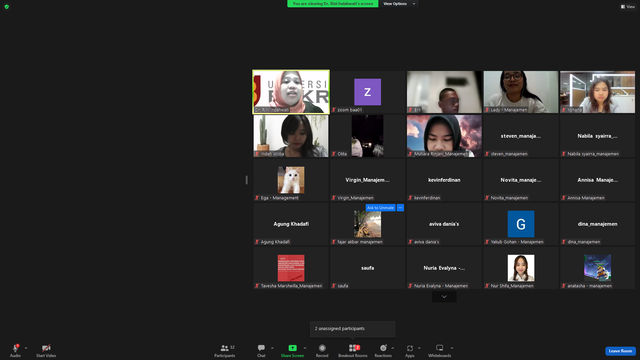Click the Annisa Manajemen participant tile
Viewport: 640px width, 360px height.
(x=598, y=180)
